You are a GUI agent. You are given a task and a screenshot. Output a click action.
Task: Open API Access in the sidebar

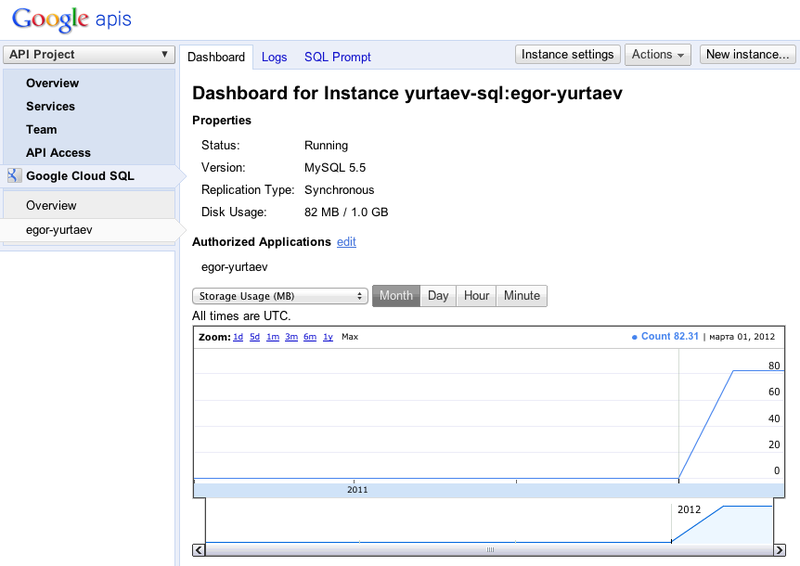point(58,153)
